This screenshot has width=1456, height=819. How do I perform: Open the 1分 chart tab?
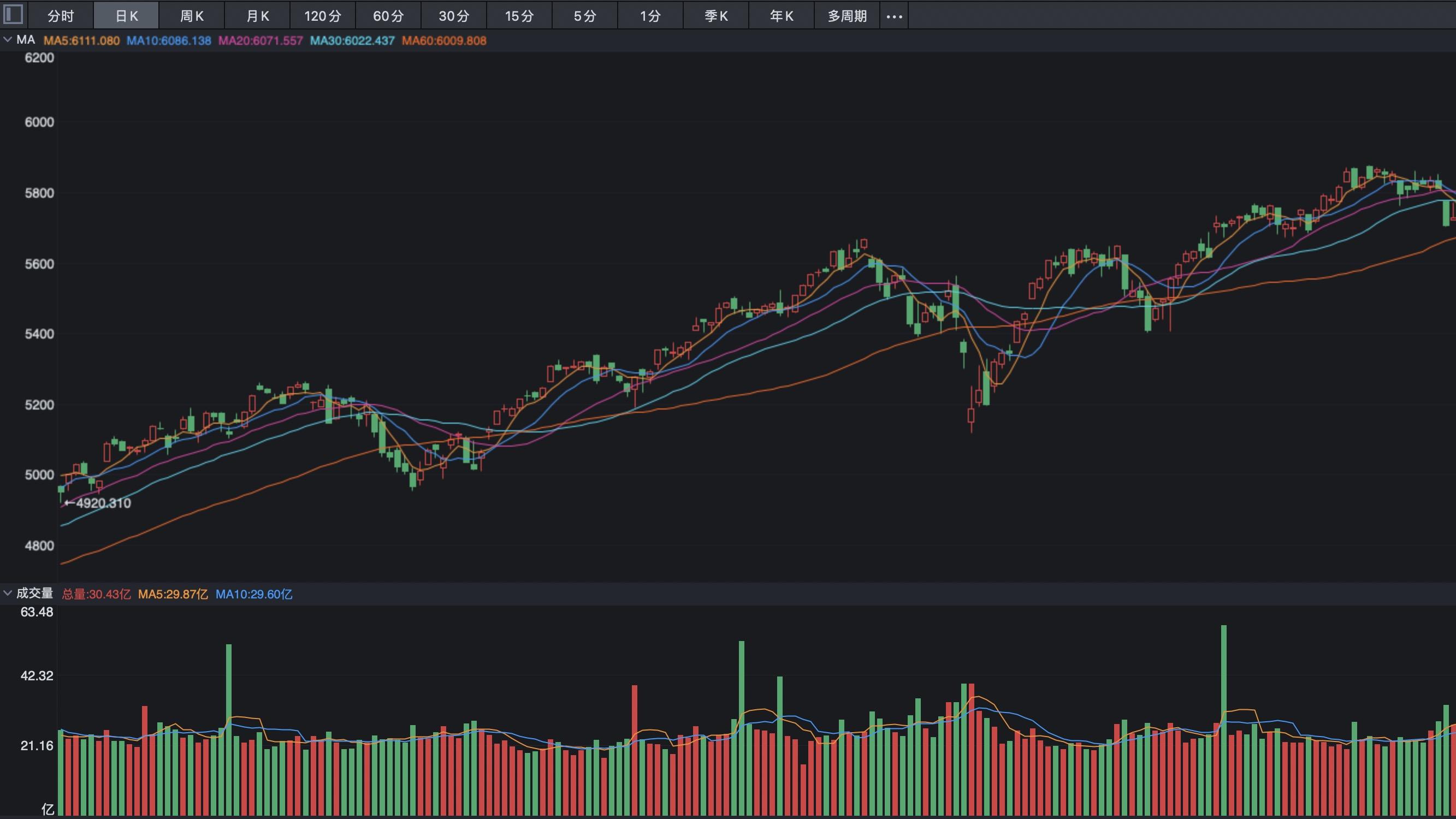coord(650,16)
